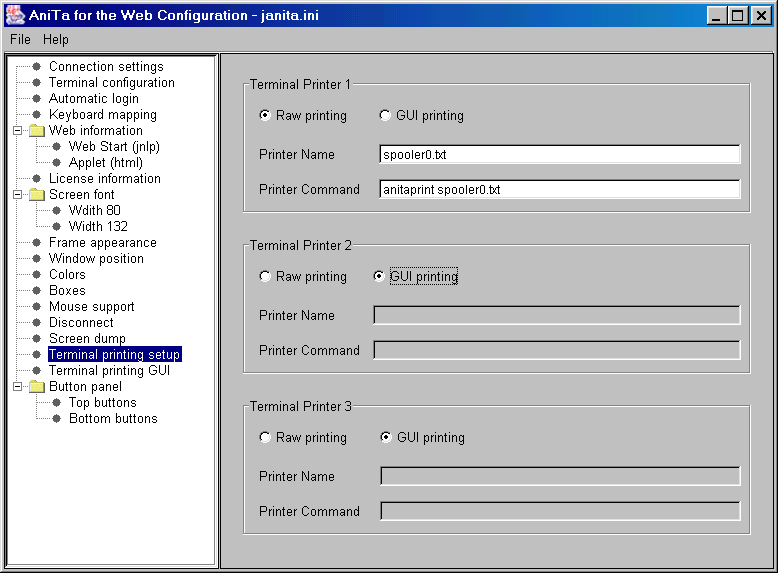Collapse the Web information tree node
The image size is (778, 573).
17,131
